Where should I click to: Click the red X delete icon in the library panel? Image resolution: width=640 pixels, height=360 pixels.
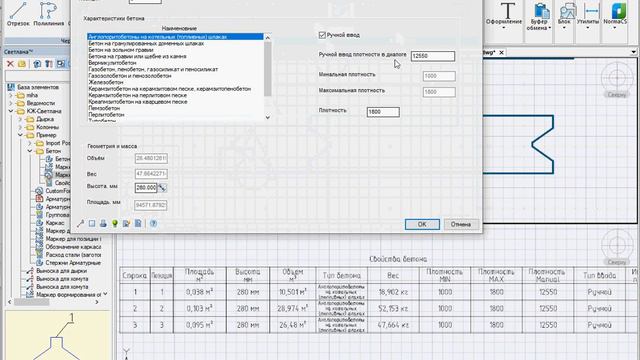point(10,64)
